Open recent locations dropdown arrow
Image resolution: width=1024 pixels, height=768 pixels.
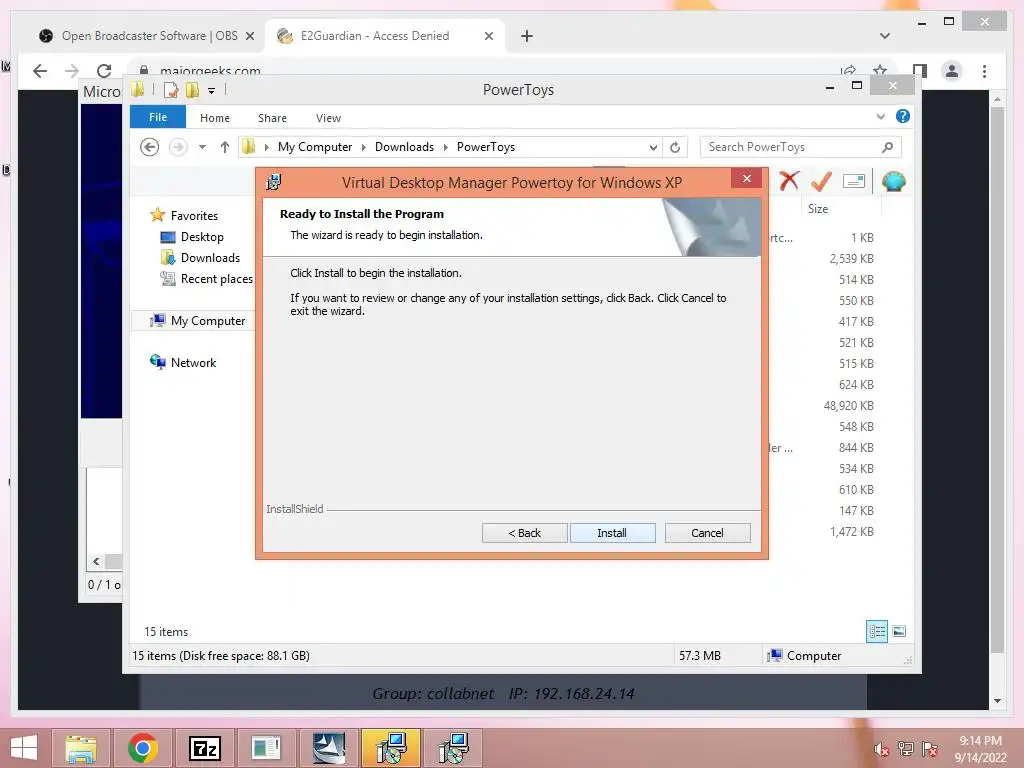click(202, 147)
